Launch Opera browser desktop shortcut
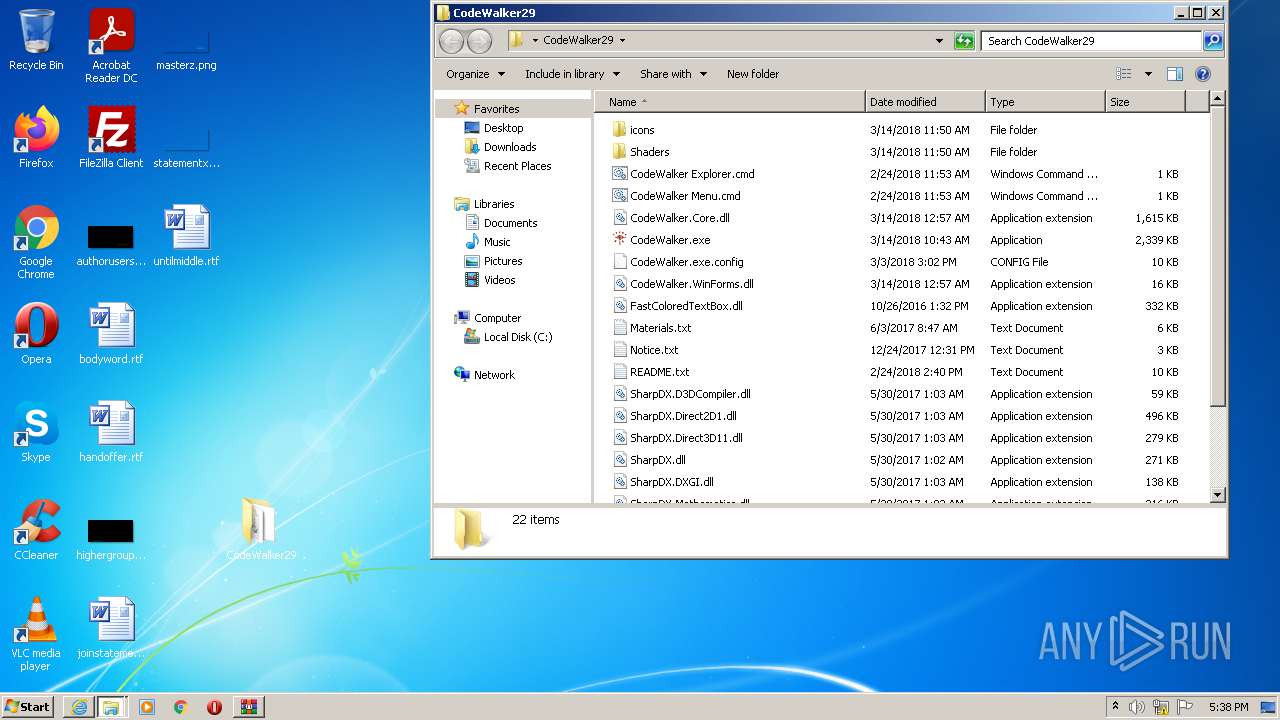 tap(36, 334)
